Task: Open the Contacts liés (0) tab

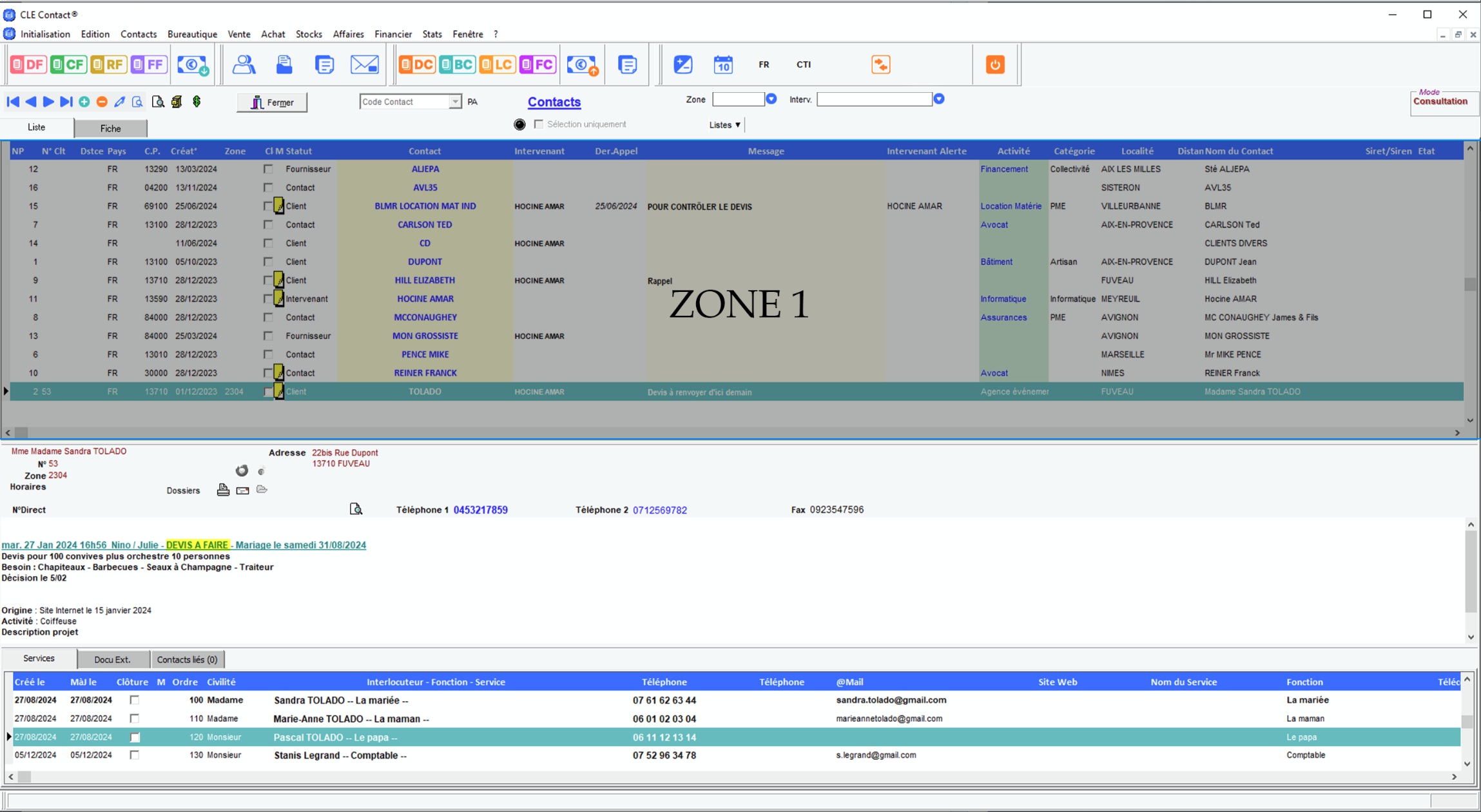Action: pyautogui.click(x=188, y=659)
